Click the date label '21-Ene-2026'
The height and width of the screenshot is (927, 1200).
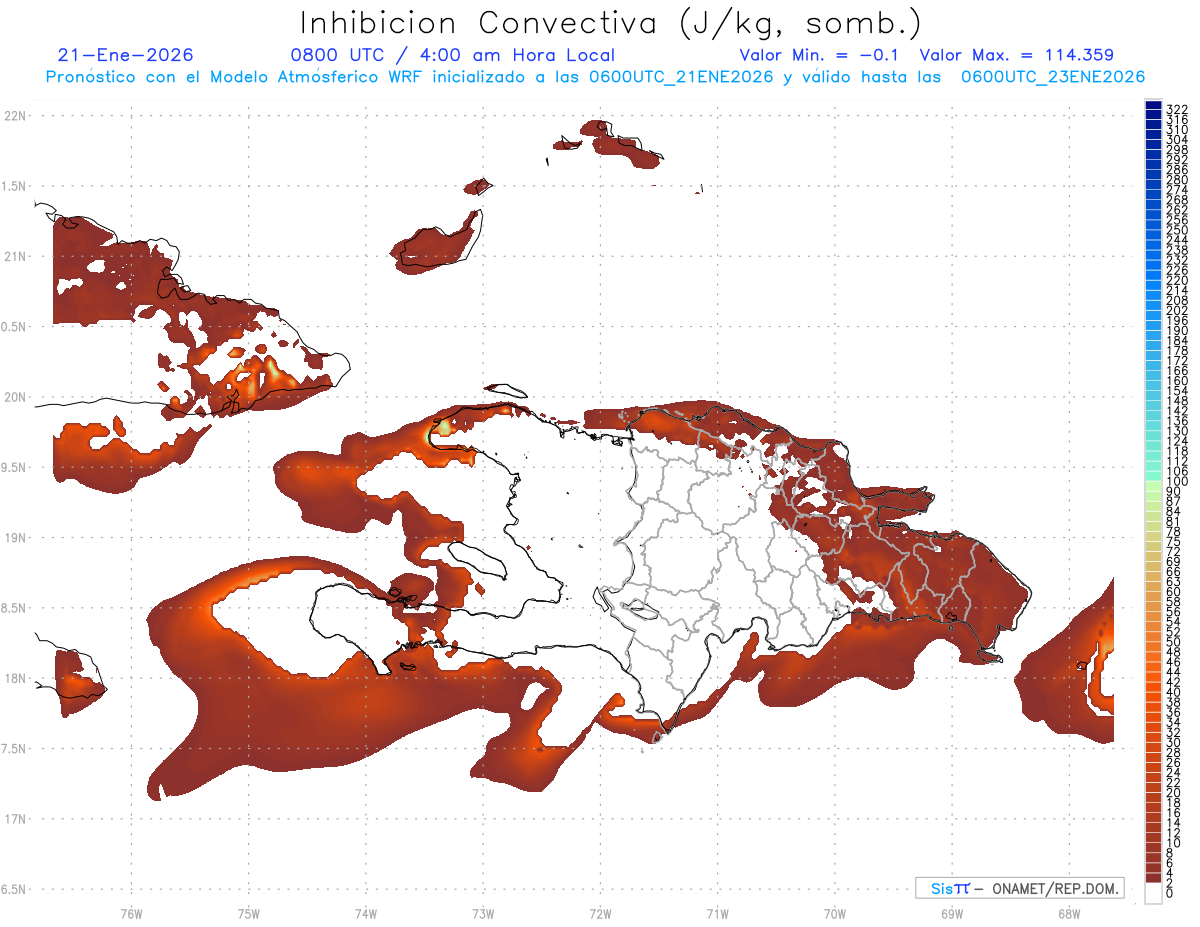click(x=125, y=55)
